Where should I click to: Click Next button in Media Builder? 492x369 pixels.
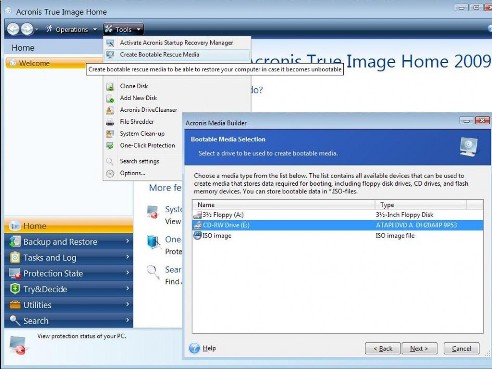coord(419,349)
